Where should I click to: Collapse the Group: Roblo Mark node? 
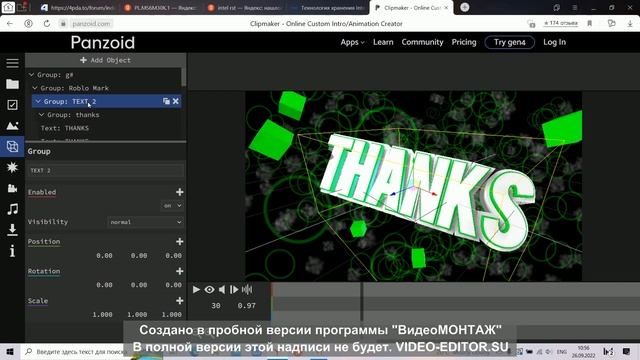(x=35, y=88)
